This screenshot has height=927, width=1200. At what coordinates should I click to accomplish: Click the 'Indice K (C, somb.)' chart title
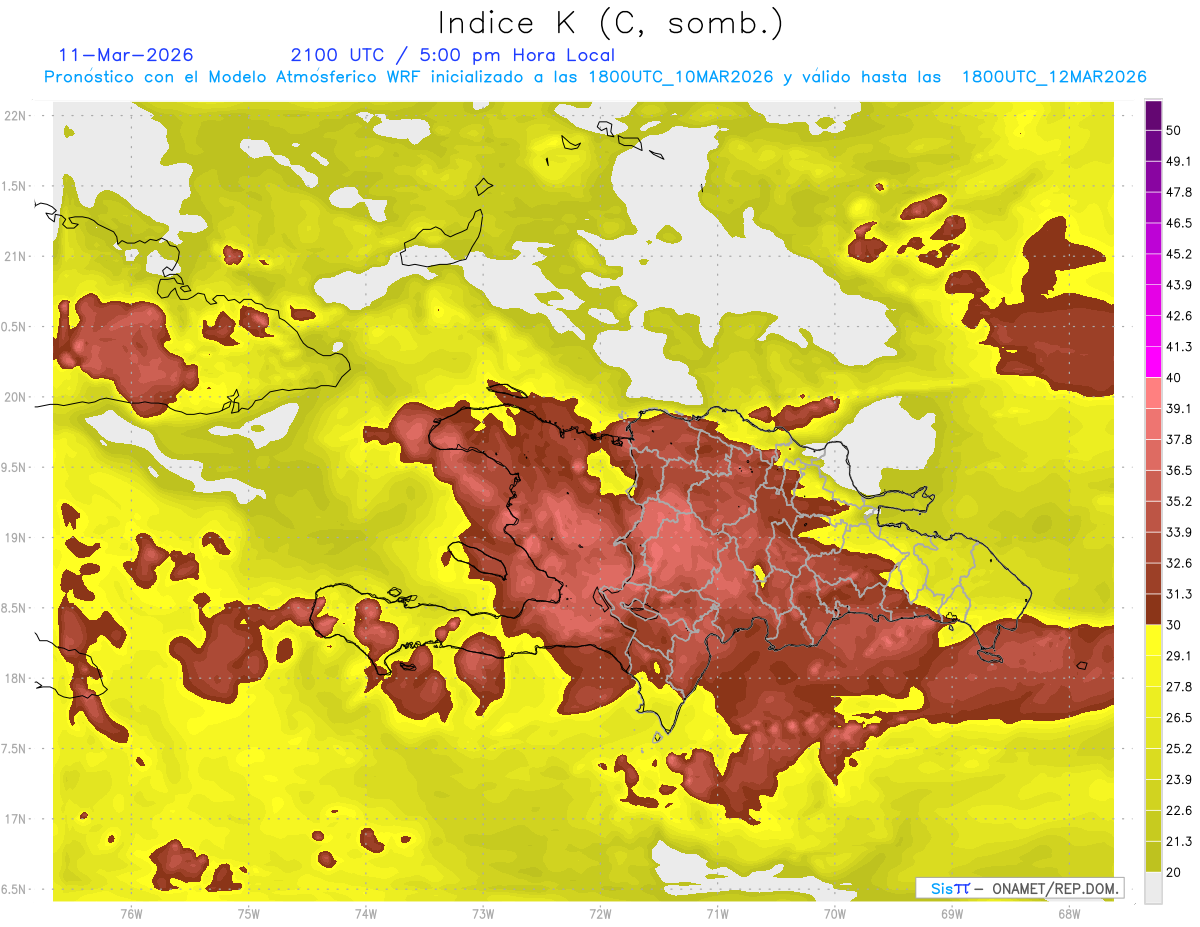[x=610, y=23]
